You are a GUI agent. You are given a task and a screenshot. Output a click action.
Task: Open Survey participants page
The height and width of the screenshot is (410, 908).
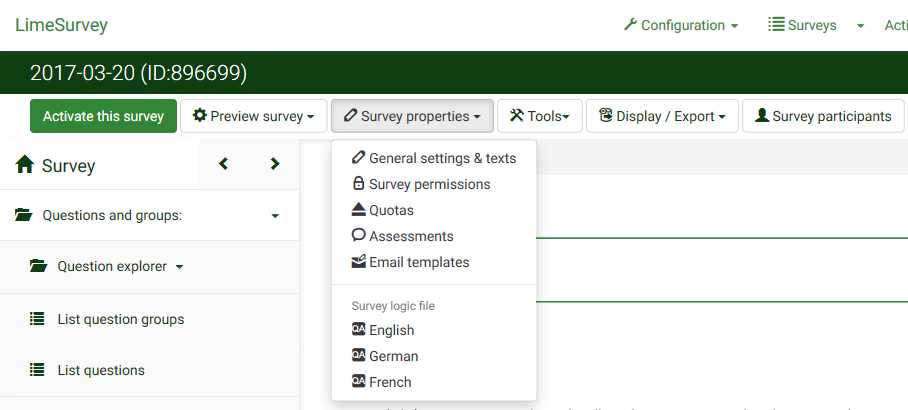click(823, 116)
